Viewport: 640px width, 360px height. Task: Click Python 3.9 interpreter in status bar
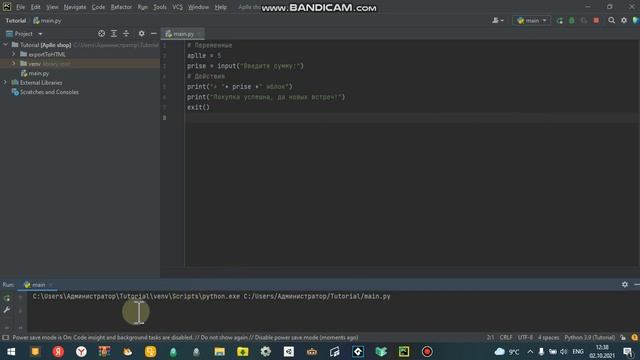(589, 338)
